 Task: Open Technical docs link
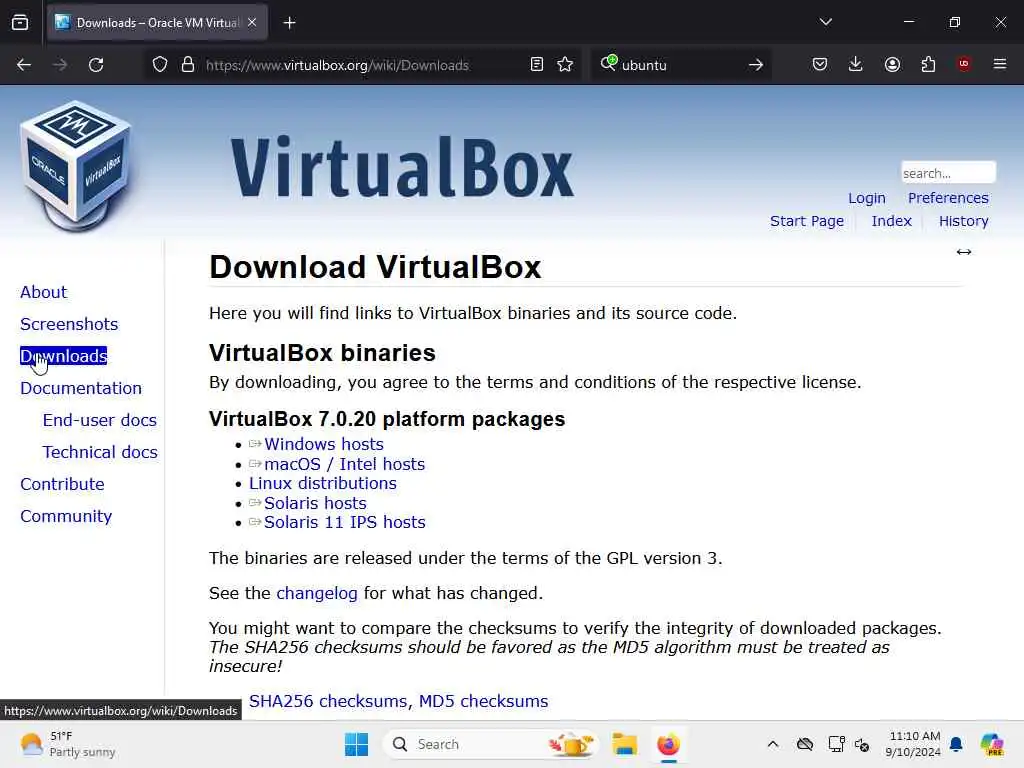[100, 452]
